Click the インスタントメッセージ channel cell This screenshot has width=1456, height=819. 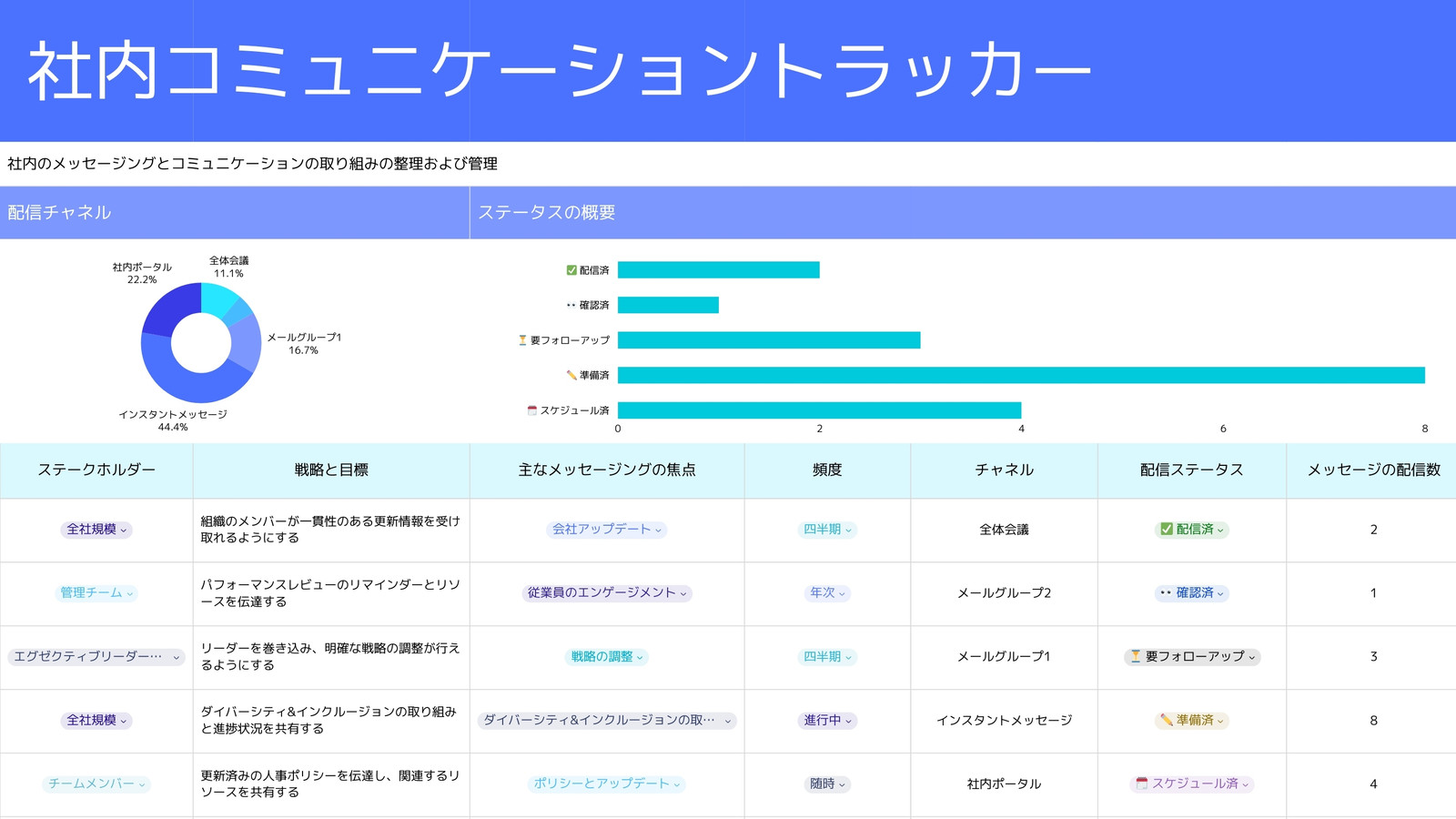[1004, 720]
